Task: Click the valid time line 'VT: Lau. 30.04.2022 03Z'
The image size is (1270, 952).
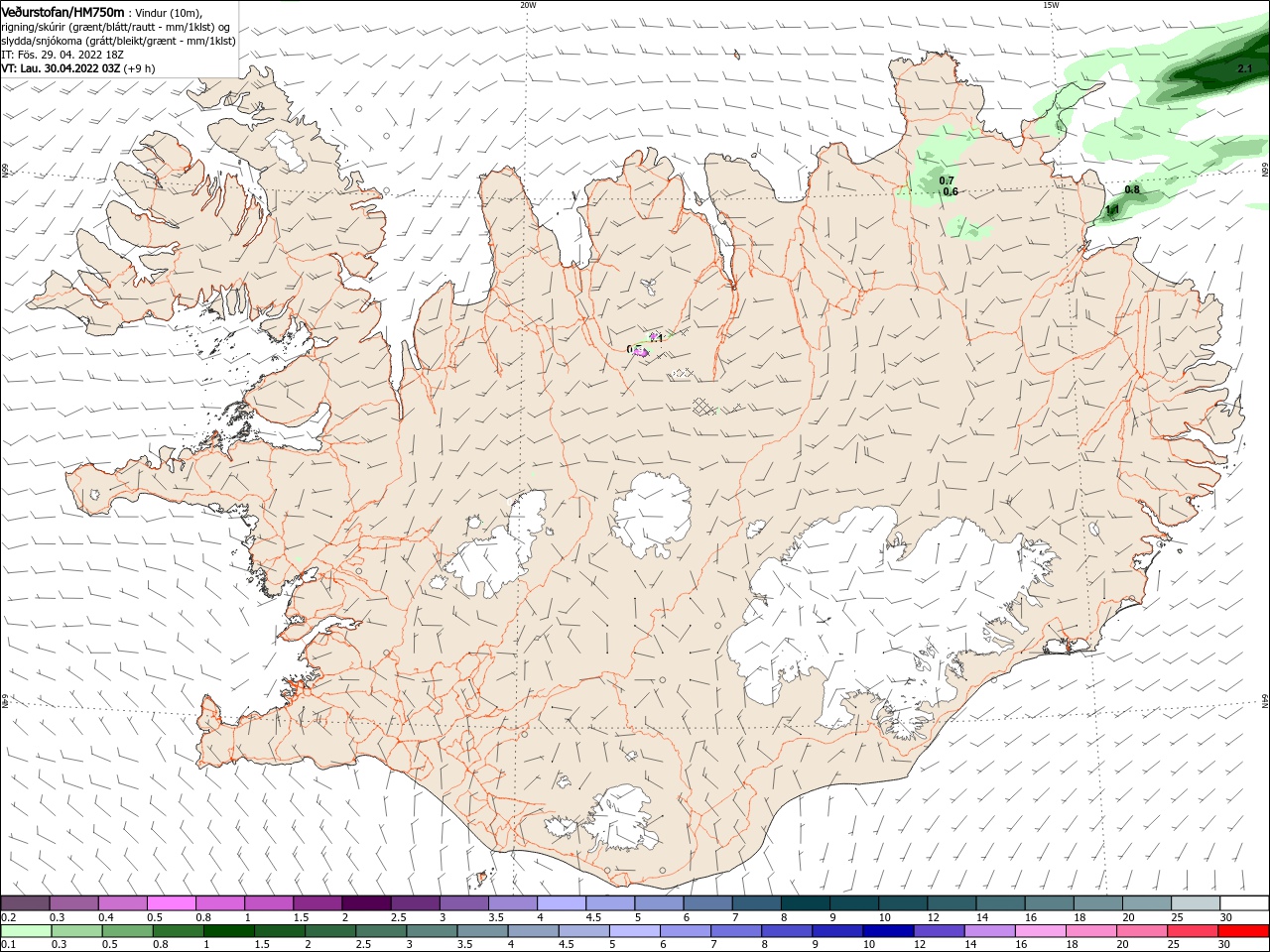Action: [61, 68]
